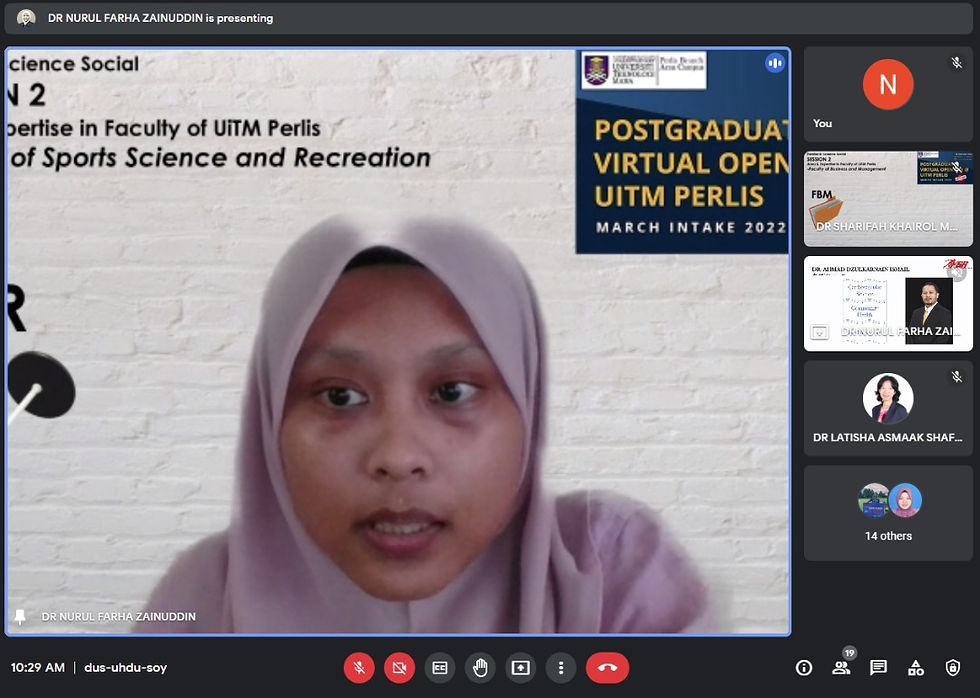Open the '14 others' participants tile
This screenshot has width=980, height=698.
888,513
